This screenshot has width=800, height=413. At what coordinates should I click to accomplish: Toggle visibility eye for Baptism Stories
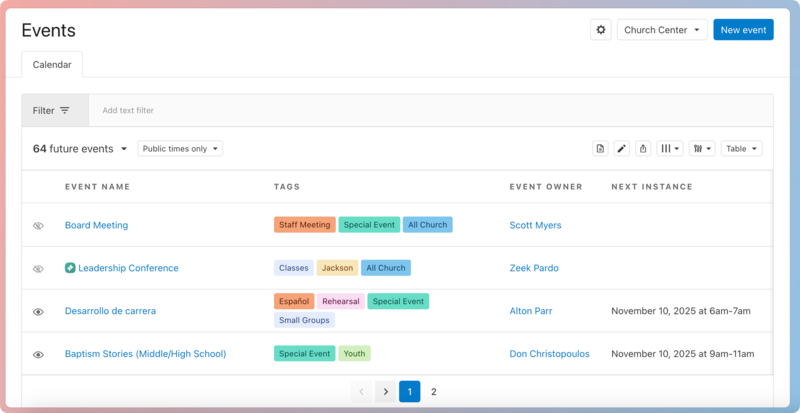[38, 355]
